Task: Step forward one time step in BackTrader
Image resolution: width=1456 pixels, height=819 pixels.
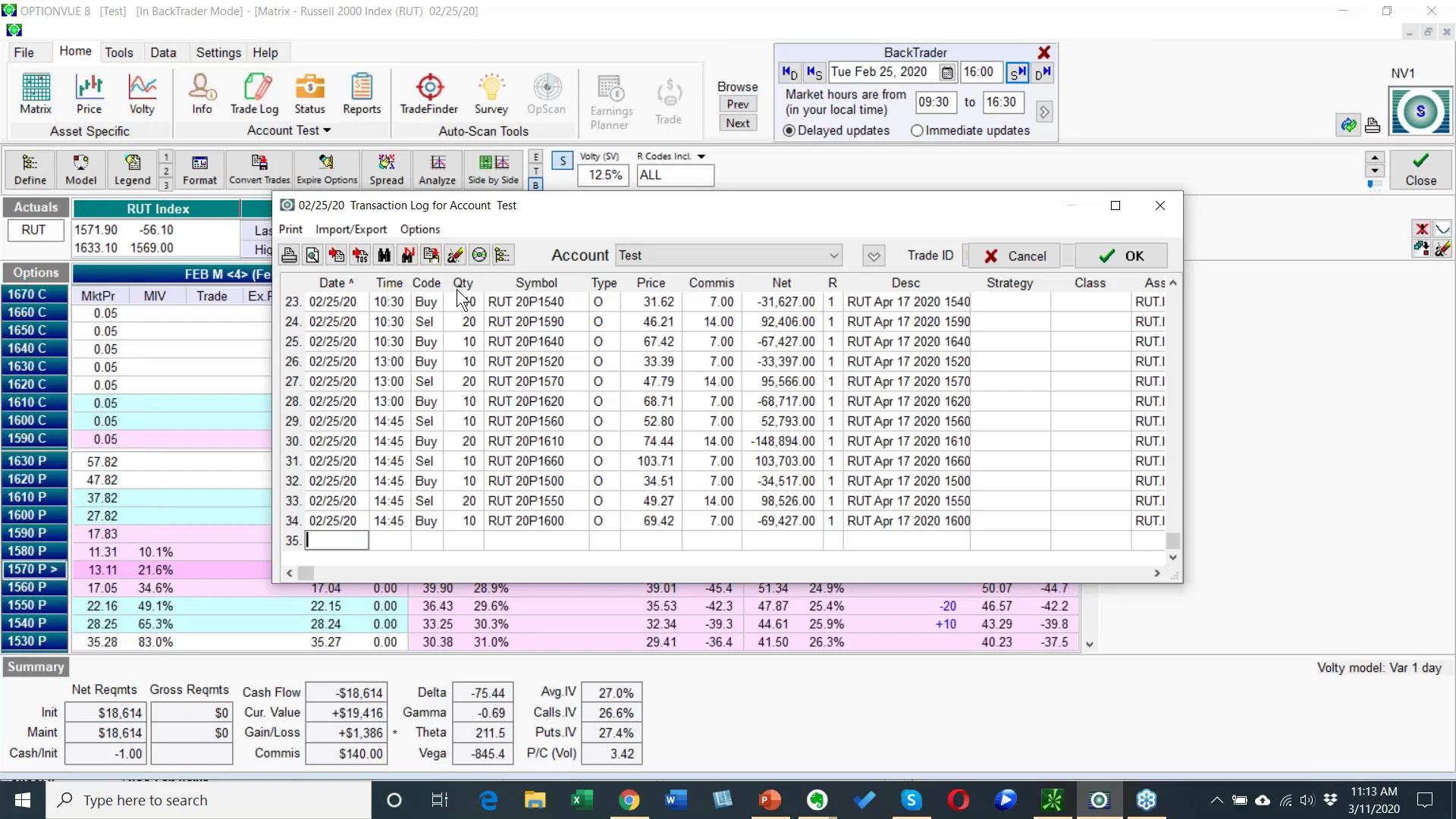Action: pos(1018,73)
